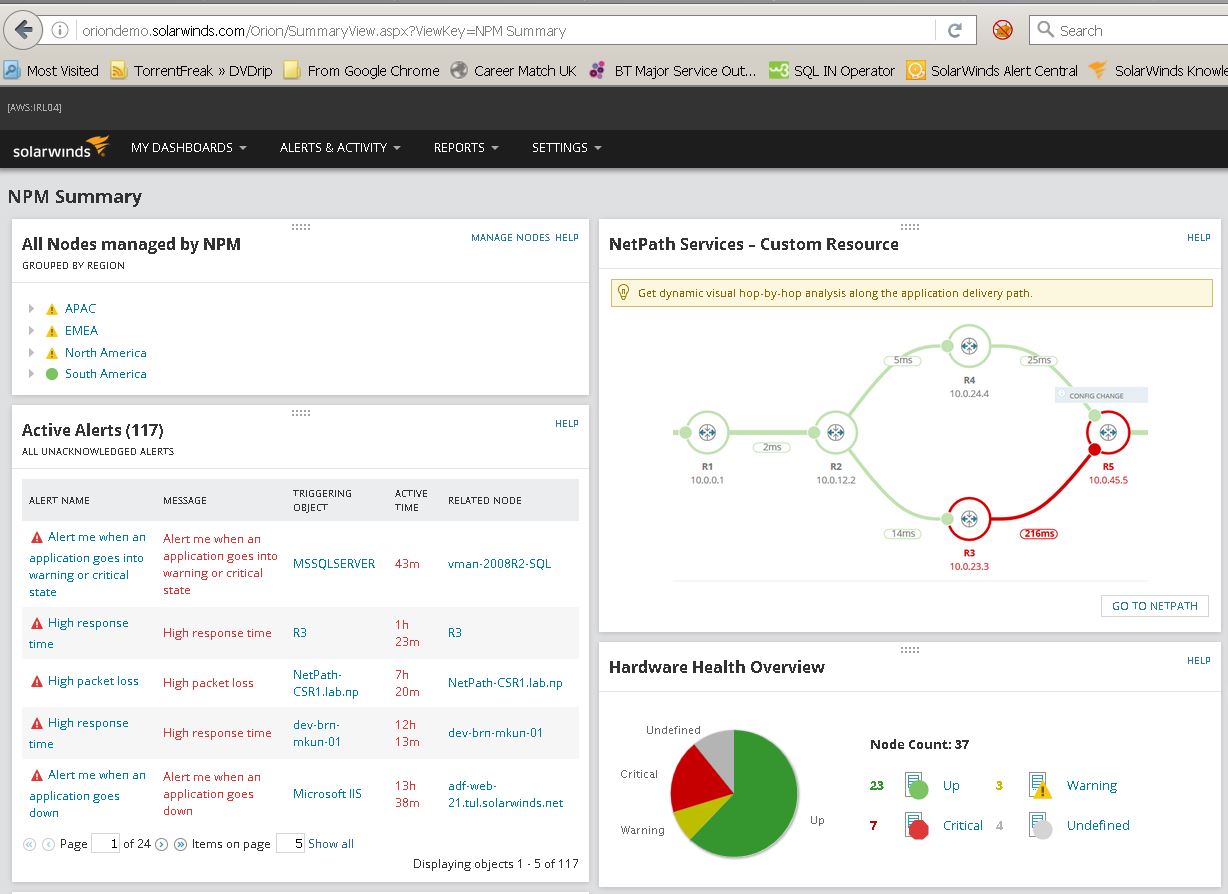Go back using the browser back arrow
Image resolution: width=1228 pixels, height=894 pixels.
pyautogui.click(x=23, y=29)
